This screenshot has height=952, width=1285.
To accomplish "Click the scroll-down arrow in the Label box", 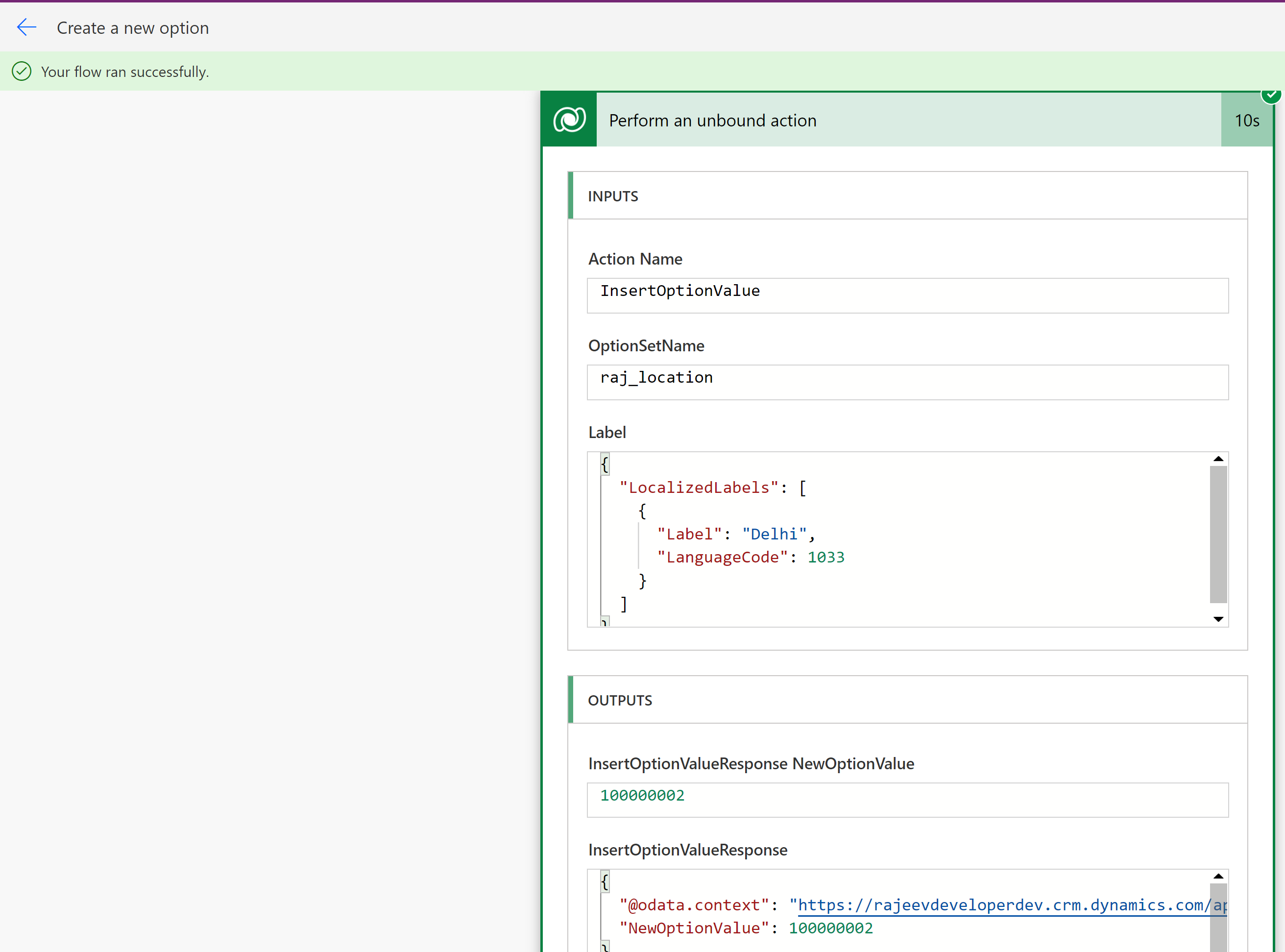I will click(x=1218, y=619).
